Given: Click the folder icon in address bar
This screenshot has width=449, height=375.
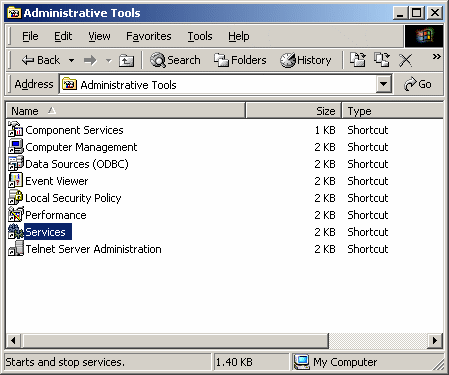Looking at the screenshot, I should [69, 84].
